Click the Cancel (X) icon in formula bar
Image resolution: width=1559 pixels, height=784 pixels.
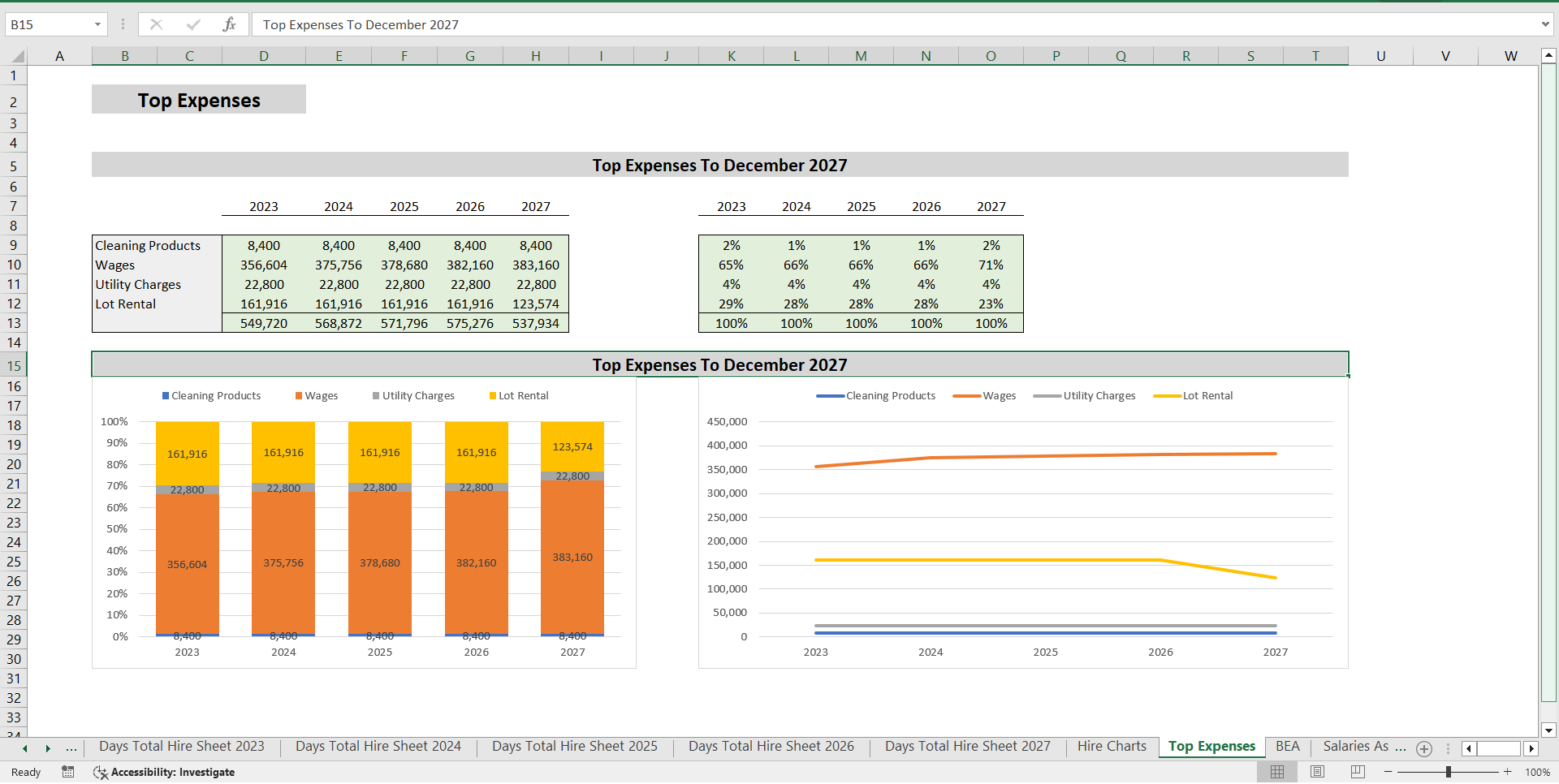point(156,24)
